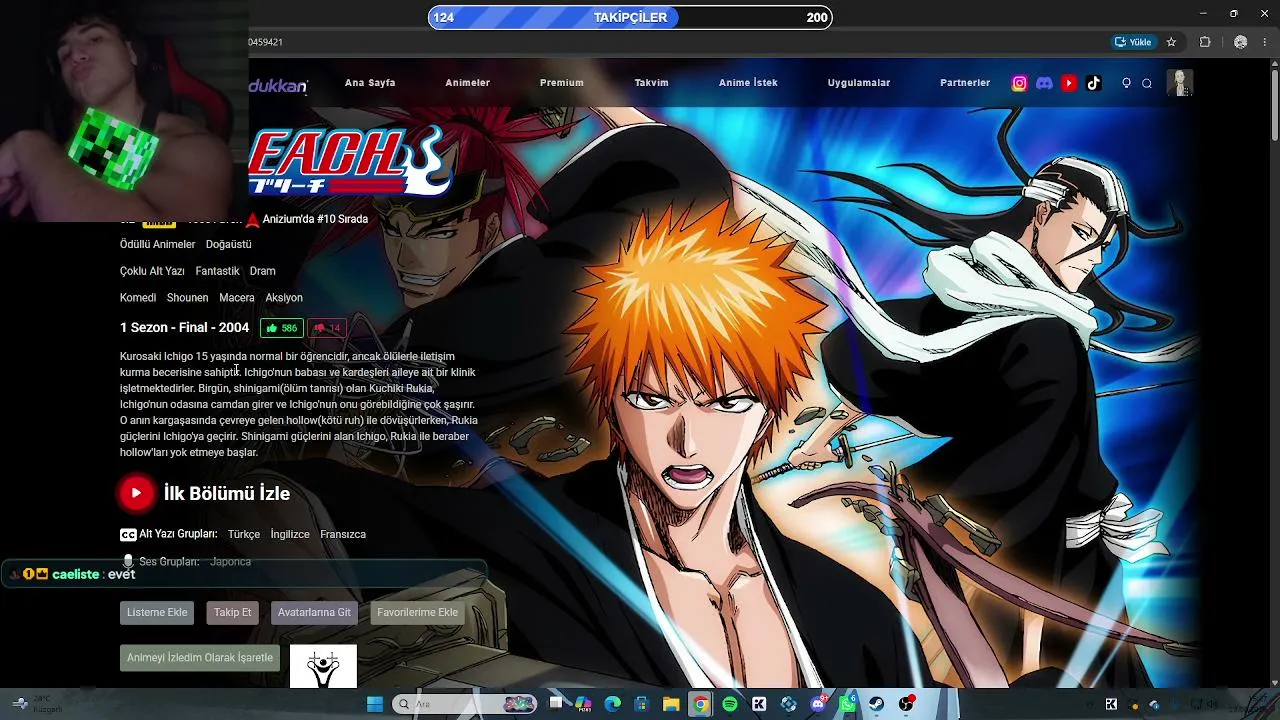The width and height of the screenshot is (1280, 720).
Task: Click the white avatar thumbnail below the buttons
Action: tap(323, 666)
